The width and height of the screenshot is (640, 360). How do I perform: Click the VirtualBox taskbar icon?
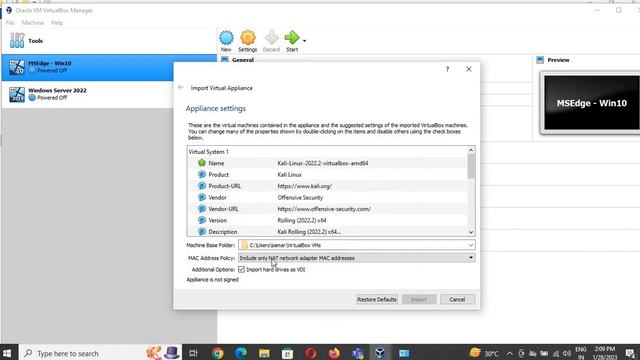[x=380, y=353]
